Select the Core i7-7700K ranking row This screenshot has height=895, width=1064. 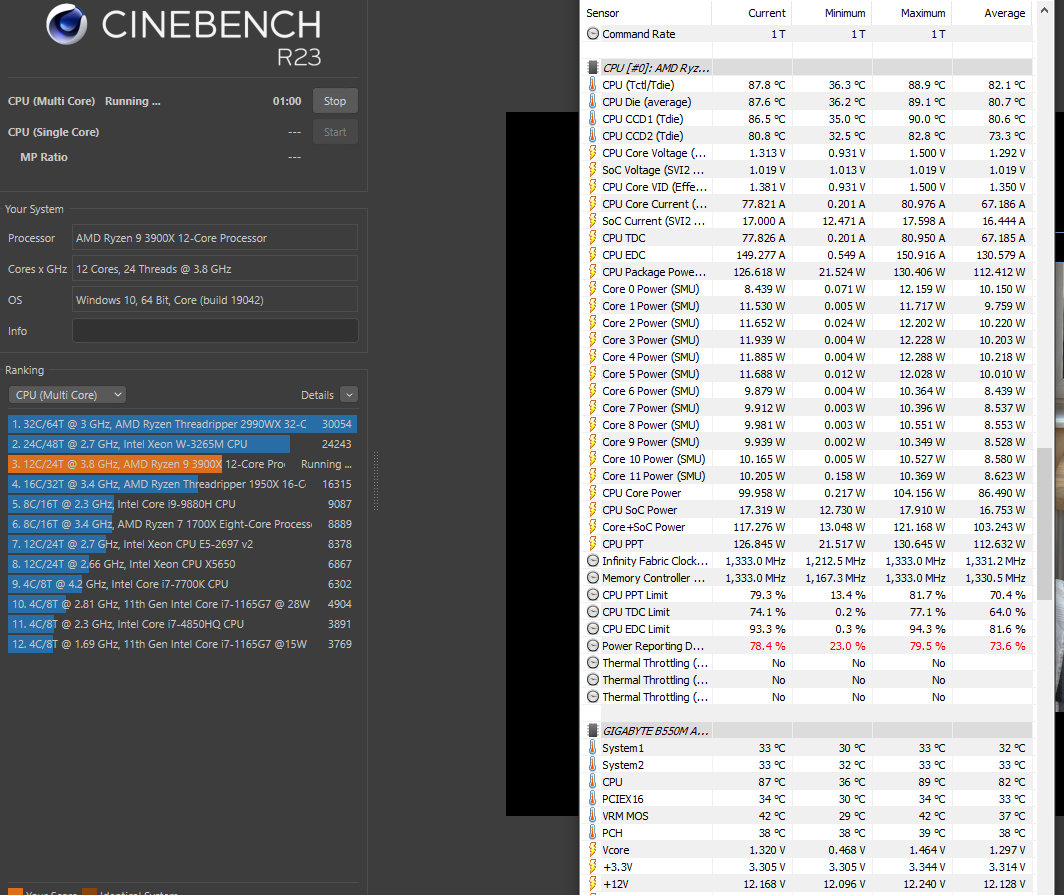(183, 584)
